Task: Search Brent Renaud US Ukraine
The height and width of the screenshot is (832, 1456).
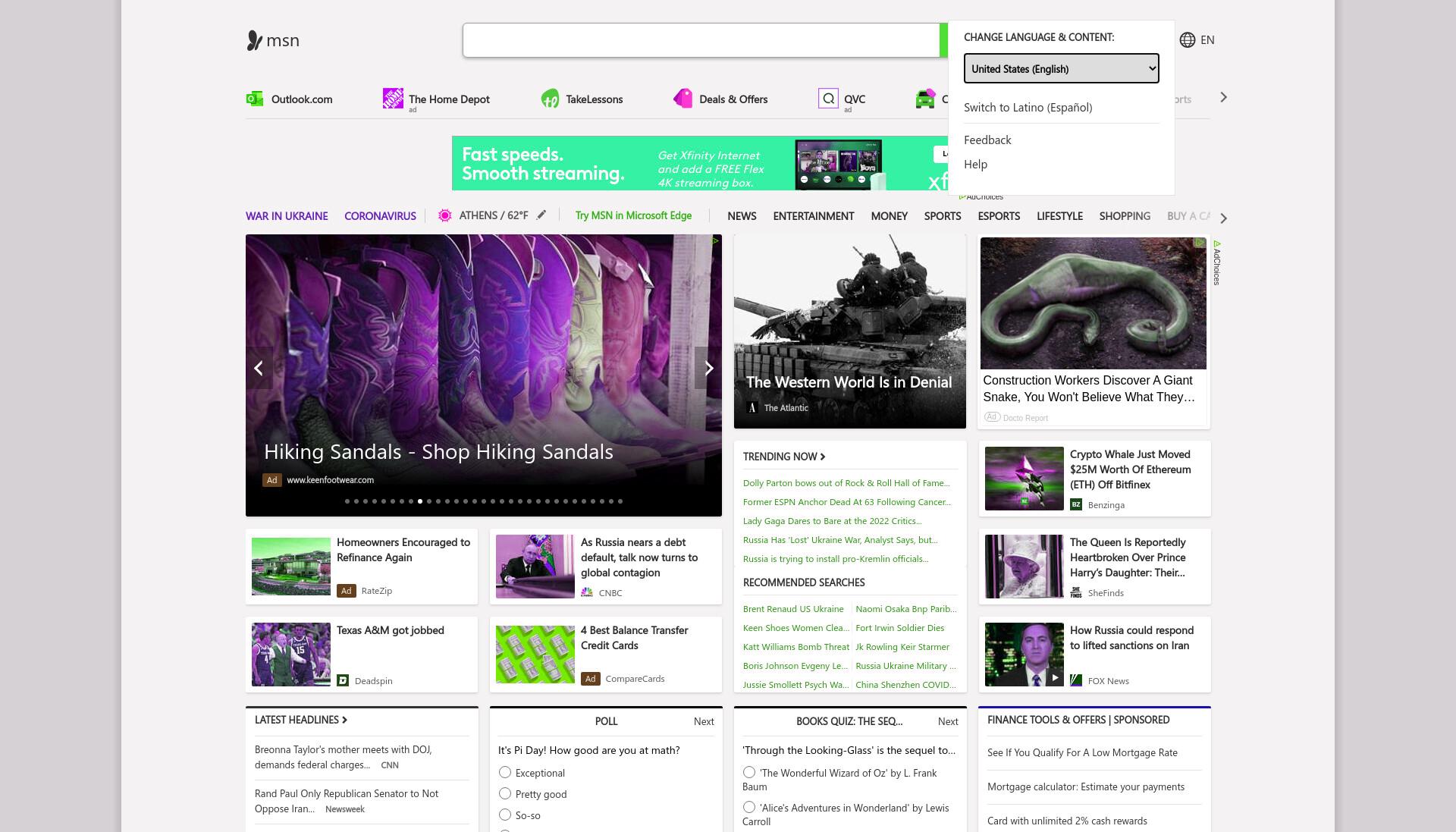Action: point(793,609)
